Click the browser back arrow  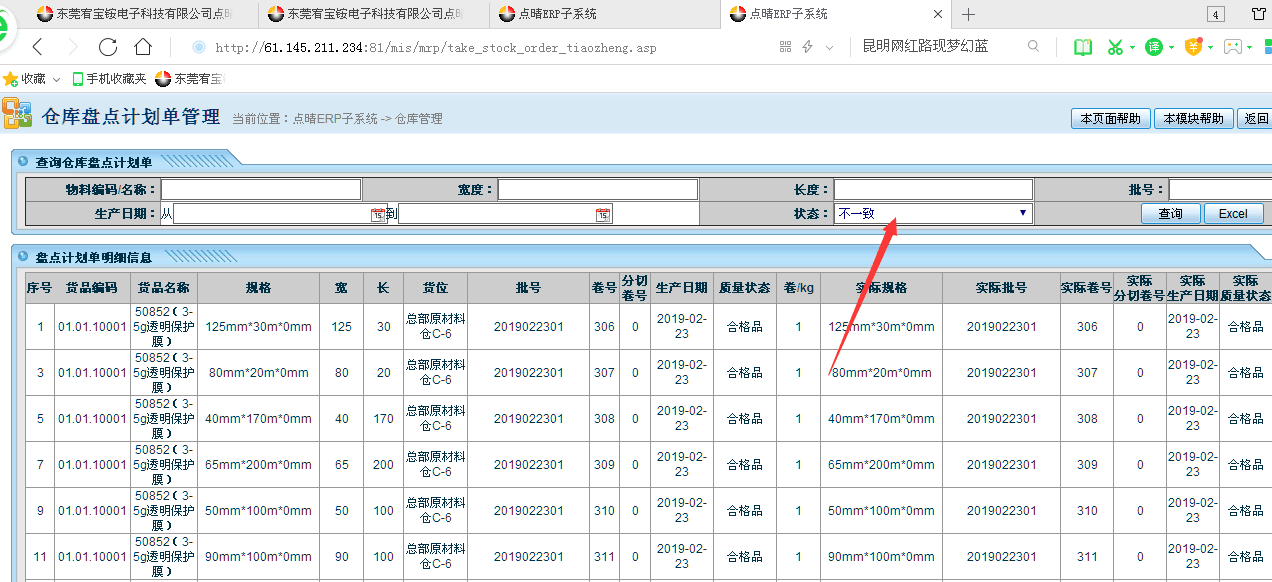[37, 47]
